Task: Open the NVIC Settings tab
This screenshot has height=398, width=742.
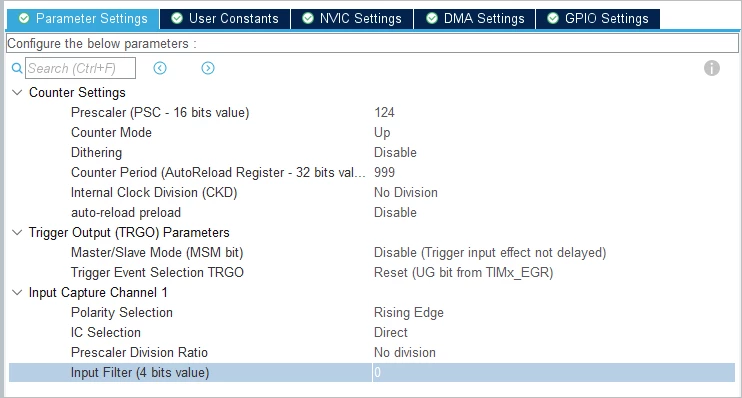Action: tap(352, 18)
